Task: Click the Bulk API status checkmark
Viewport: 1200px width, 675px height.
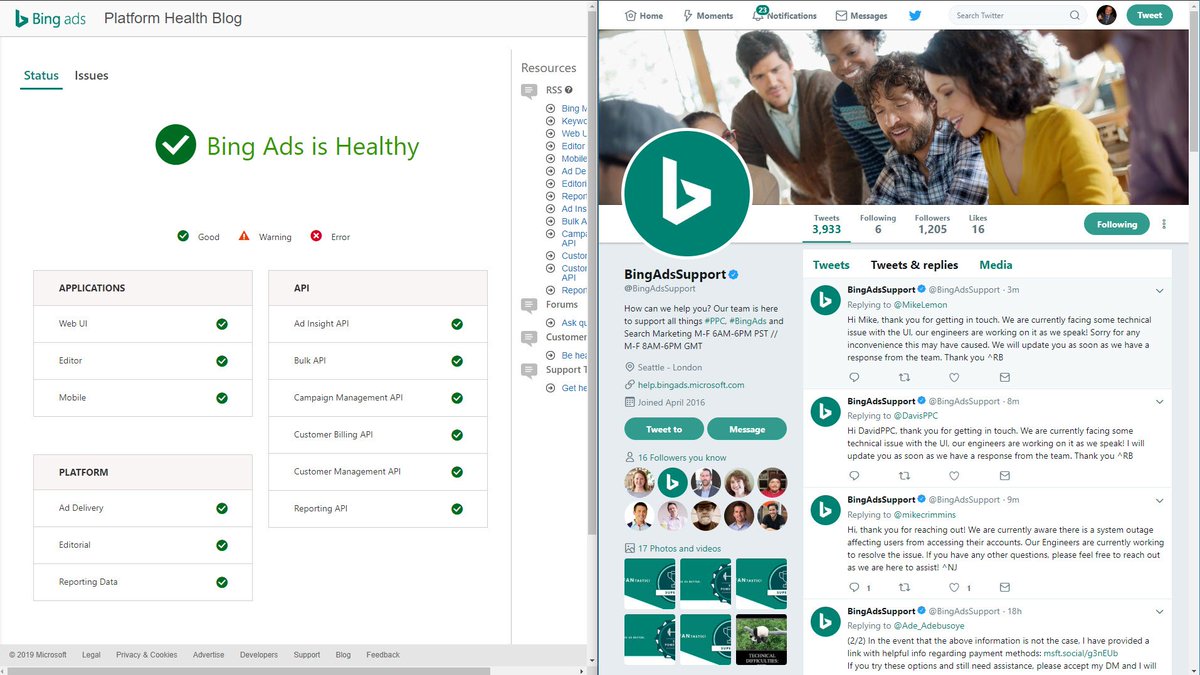Action: coord(457,361)
